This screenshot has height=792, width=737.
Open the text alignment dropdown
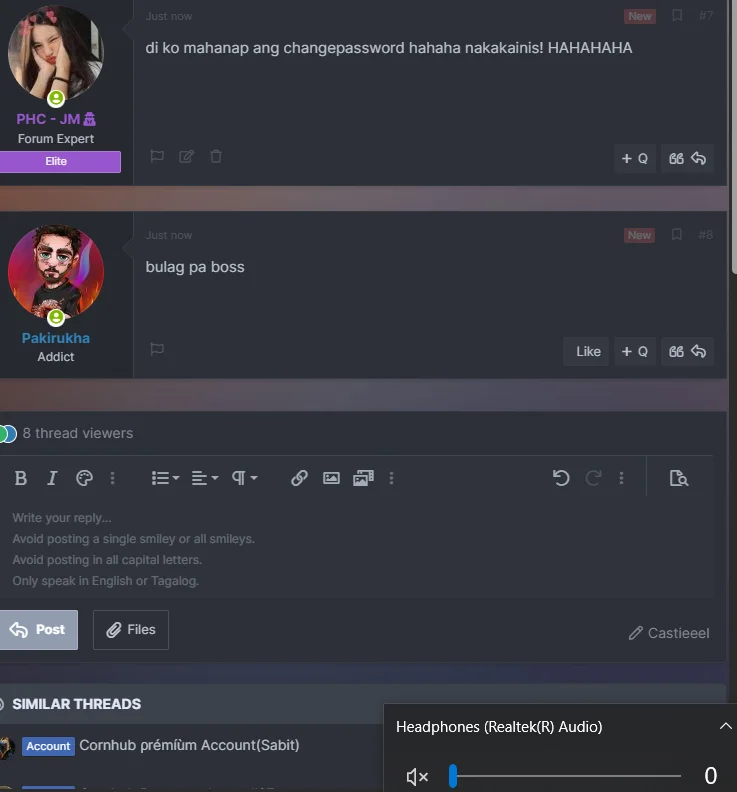pyautogui.click(x=205, y=478)
